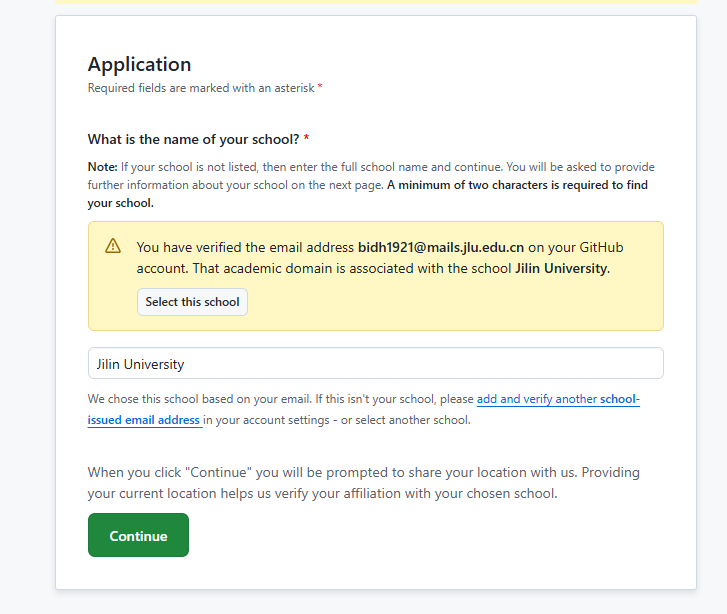Click bold "Jilin University" text in yellow notice
Screen dimensions: 727x614
(x=560, y=268)
